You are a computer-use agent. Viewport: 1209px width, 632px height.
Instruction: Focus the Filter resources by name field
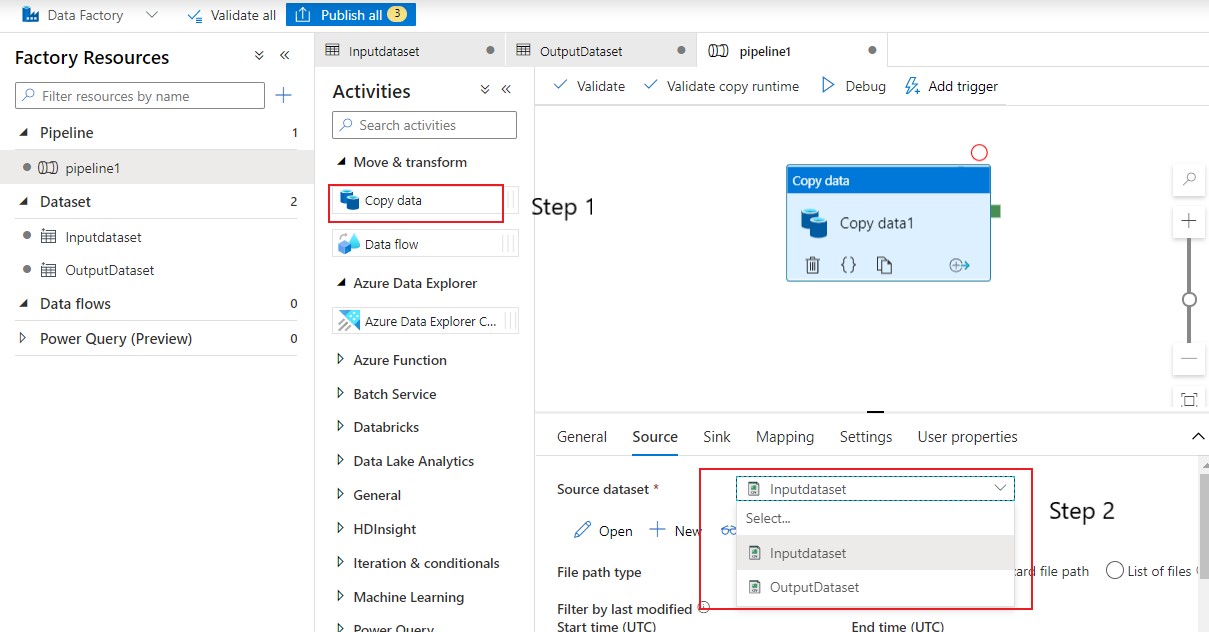(x=140, y=96)
